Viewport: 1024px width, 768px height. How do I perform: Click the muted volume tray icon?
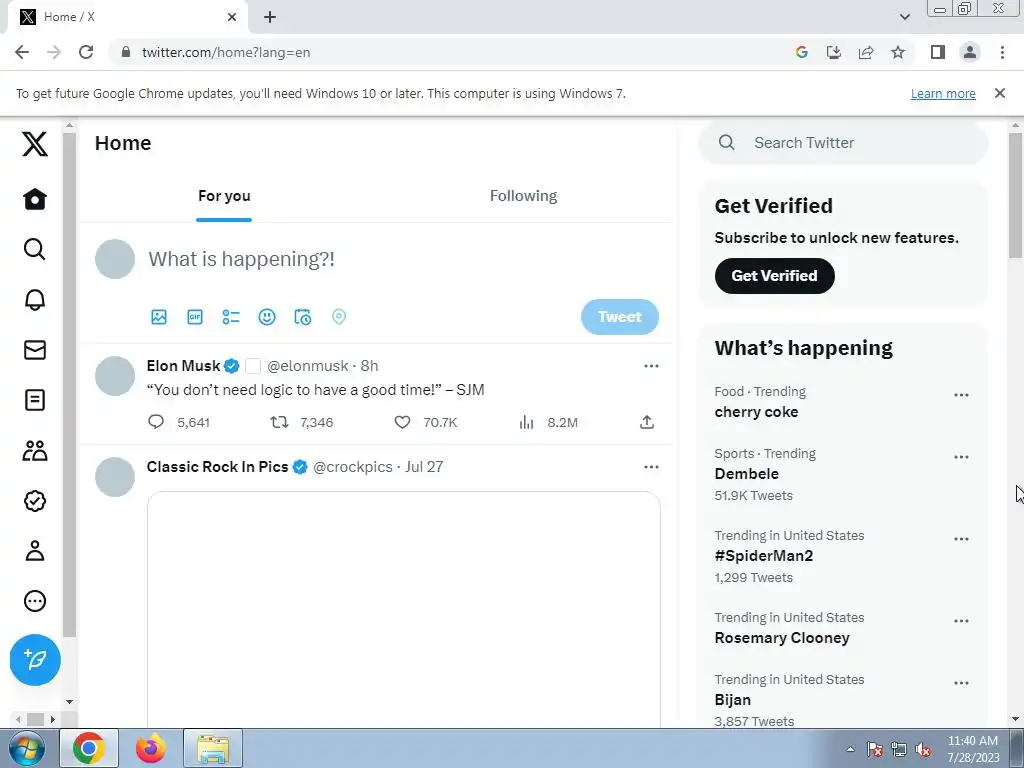tap(923, 749)
